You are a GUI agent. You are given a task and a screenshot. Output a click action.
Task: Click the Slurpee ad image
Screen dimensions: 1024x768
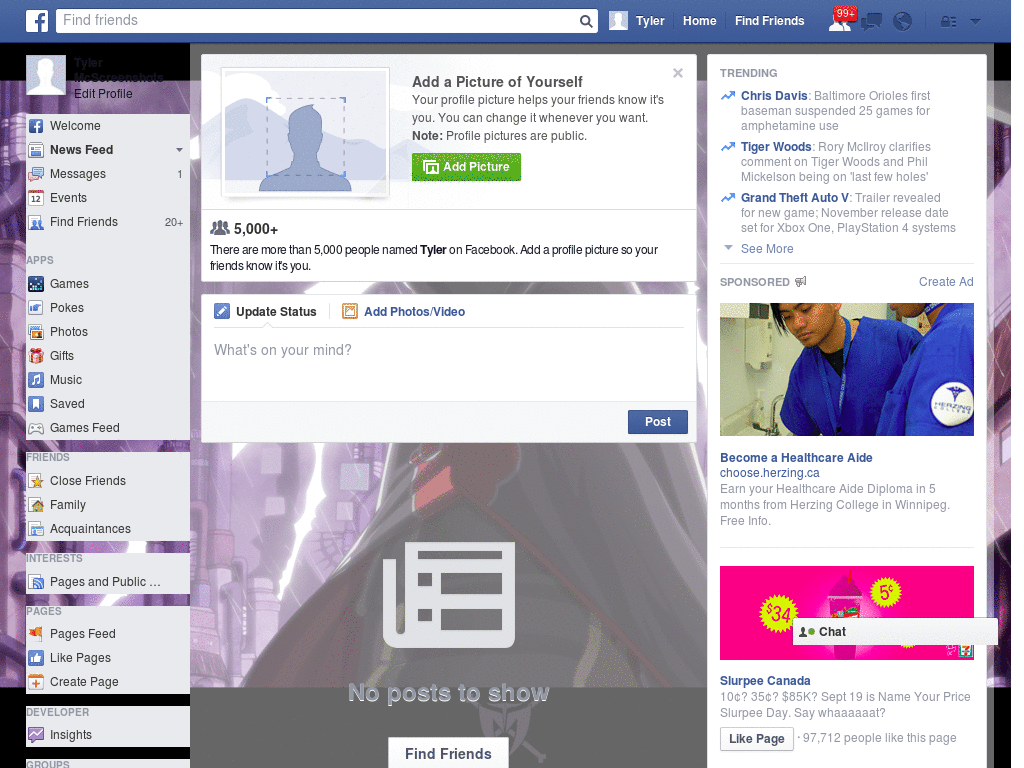pos(846,613)
